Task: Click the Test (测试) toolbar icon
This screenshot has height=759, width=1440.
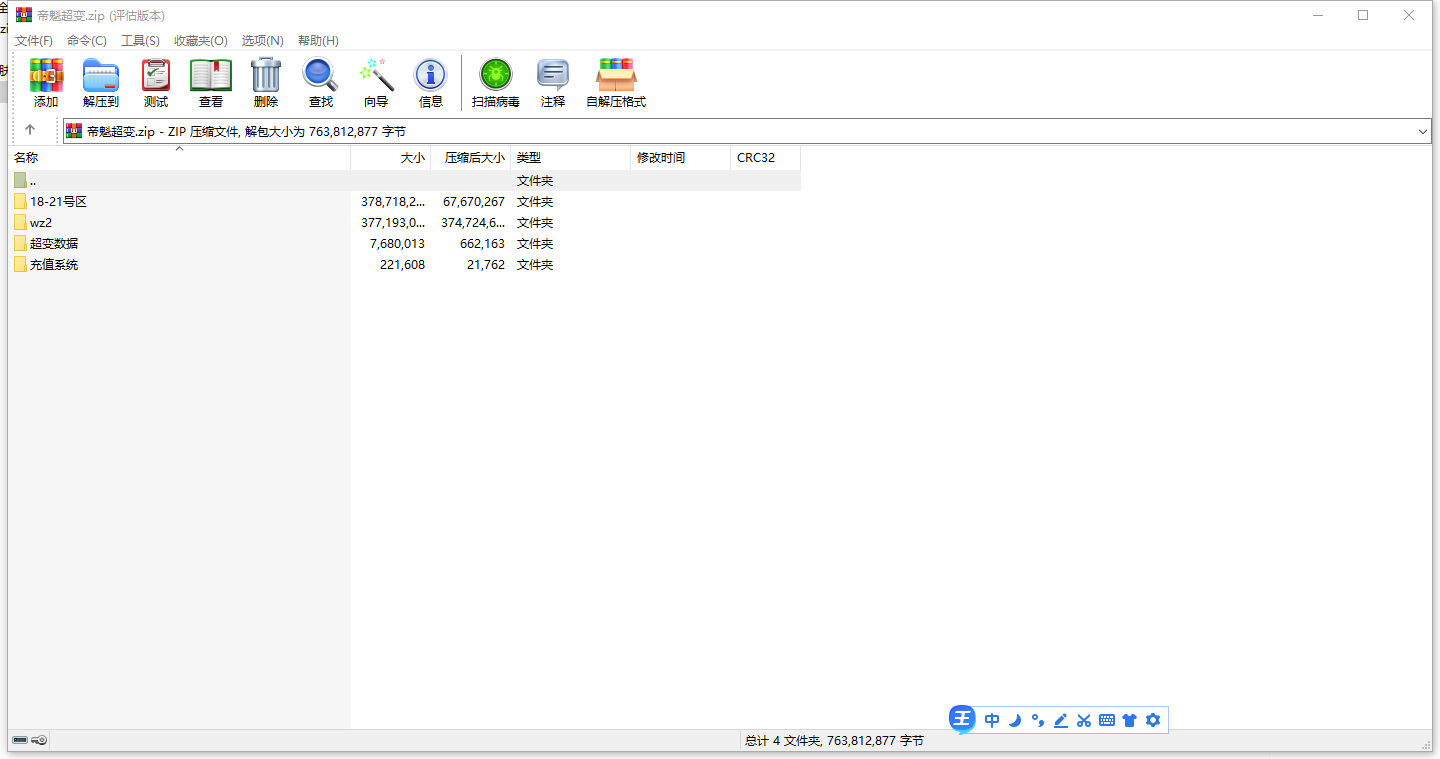Action: (x=156, y=76)
